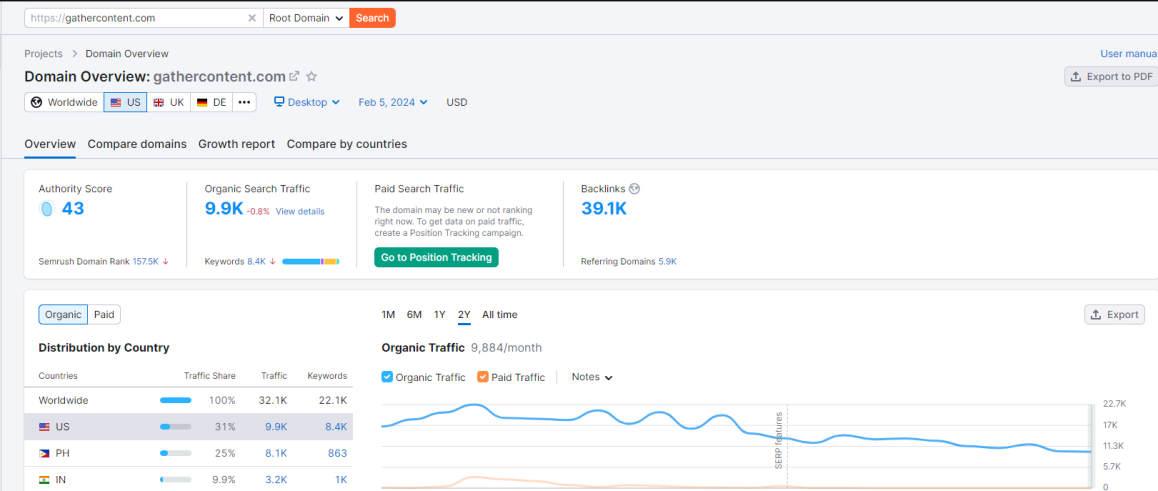Select 6M time range
The width and height of the screenshot is (1158, 491).
pos(414,315)
